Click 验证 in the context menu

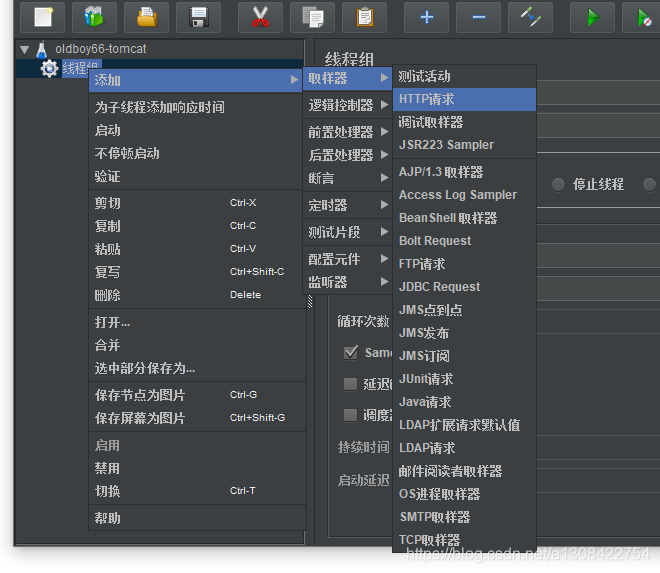(x=197, y=176)
